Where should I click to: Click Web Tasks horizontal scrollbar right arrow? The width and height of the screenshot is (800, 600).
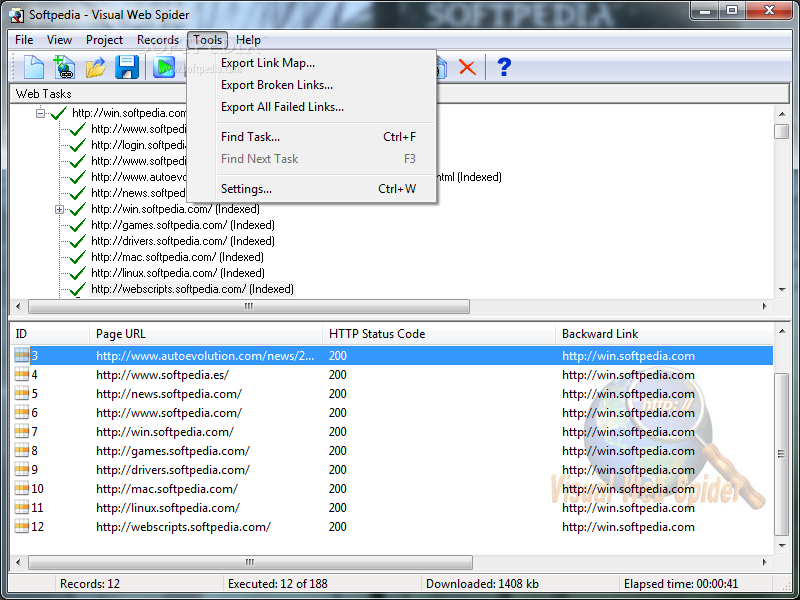tap(764, 306)
